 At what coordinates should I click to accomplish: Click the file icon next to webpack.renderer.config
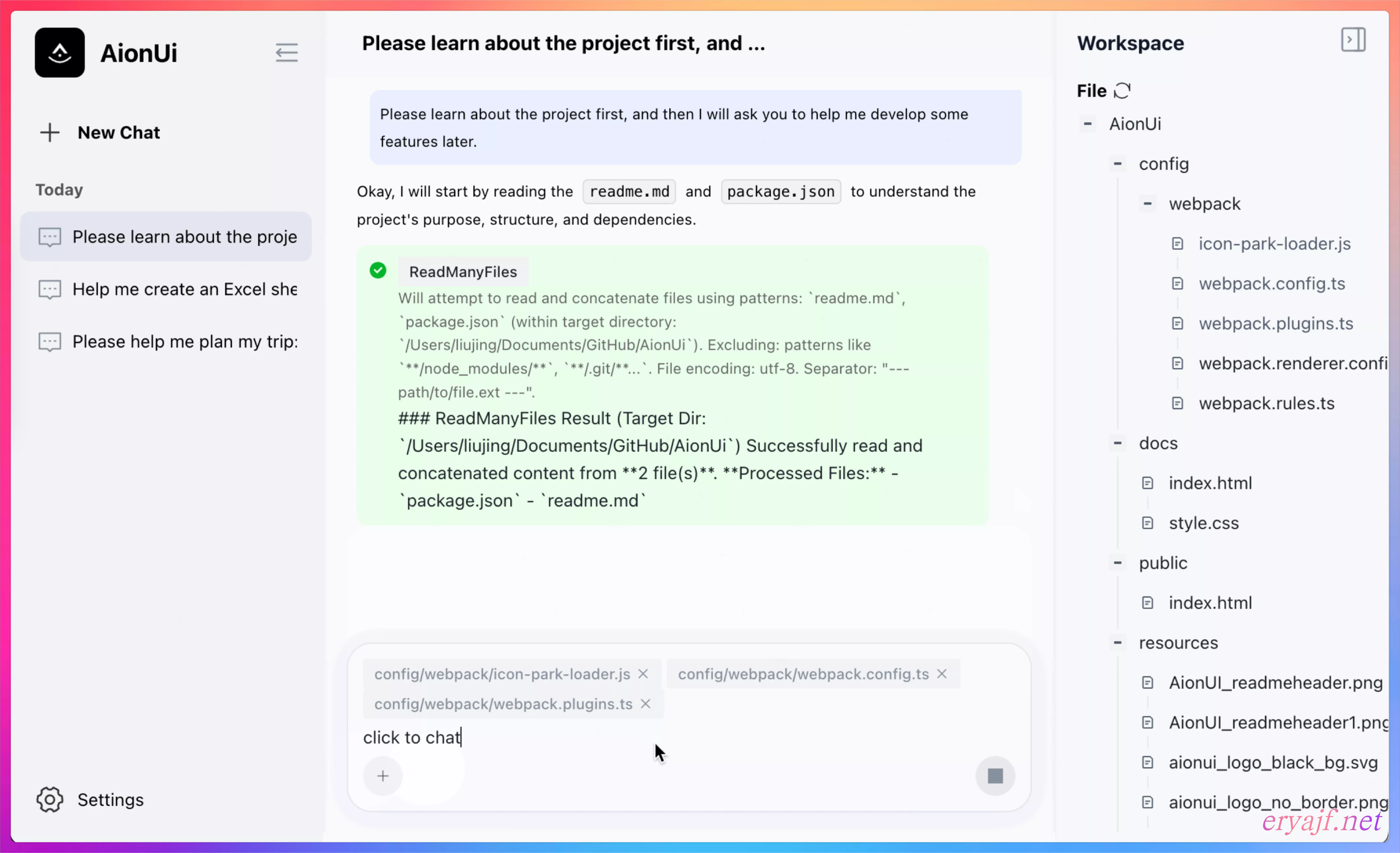(1178, 363)
